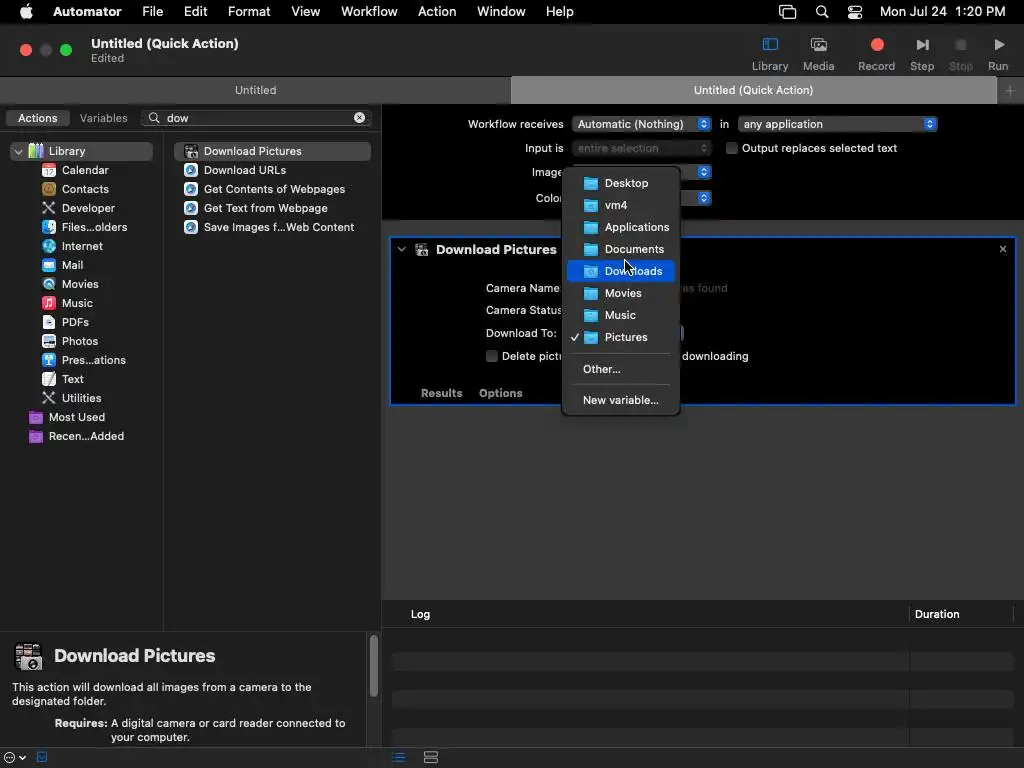Open the Apple menu
The height and width of the screenshot is (768, 1024).
(x=26, y=12)
